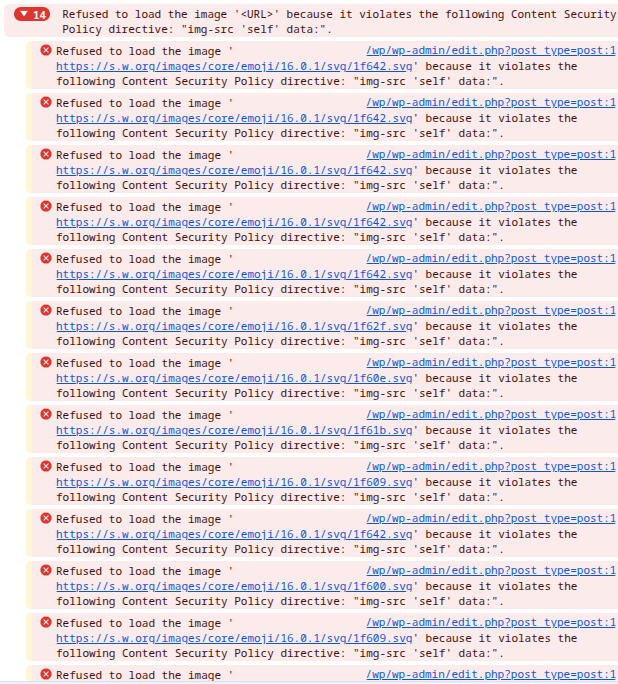Open the edit.php source link for the 1f62f.svg error

pyautogui.click(x=491, y=310)
